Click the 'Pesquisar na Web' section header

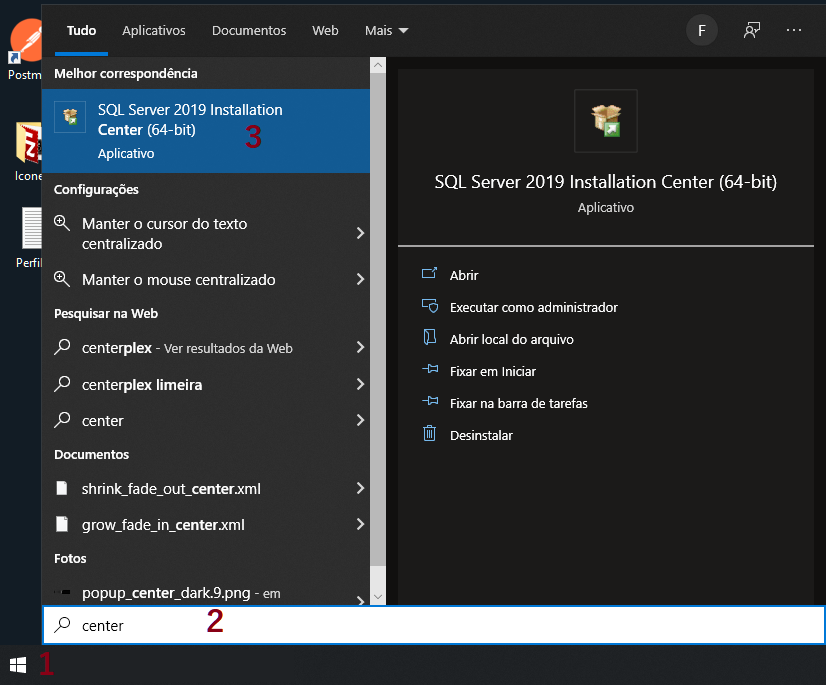[x=106, y=314]
